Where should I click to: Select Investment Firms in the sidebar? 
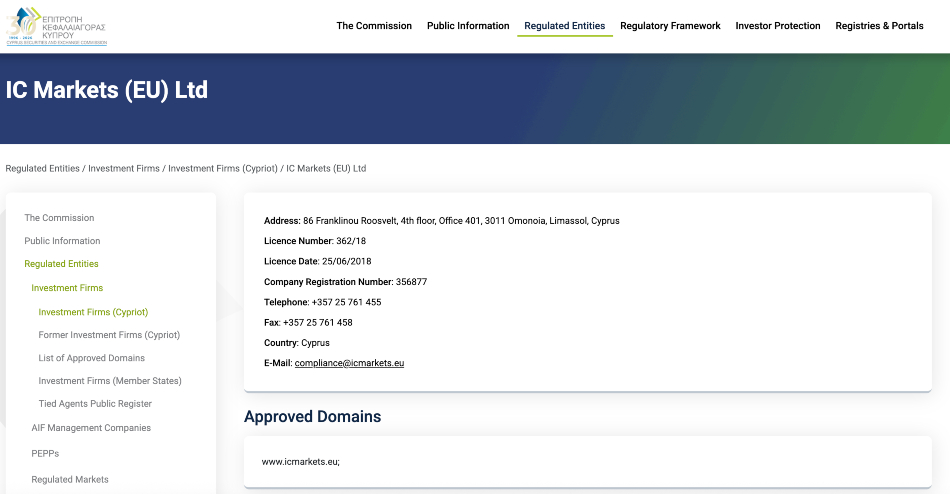tap(67, 288)
